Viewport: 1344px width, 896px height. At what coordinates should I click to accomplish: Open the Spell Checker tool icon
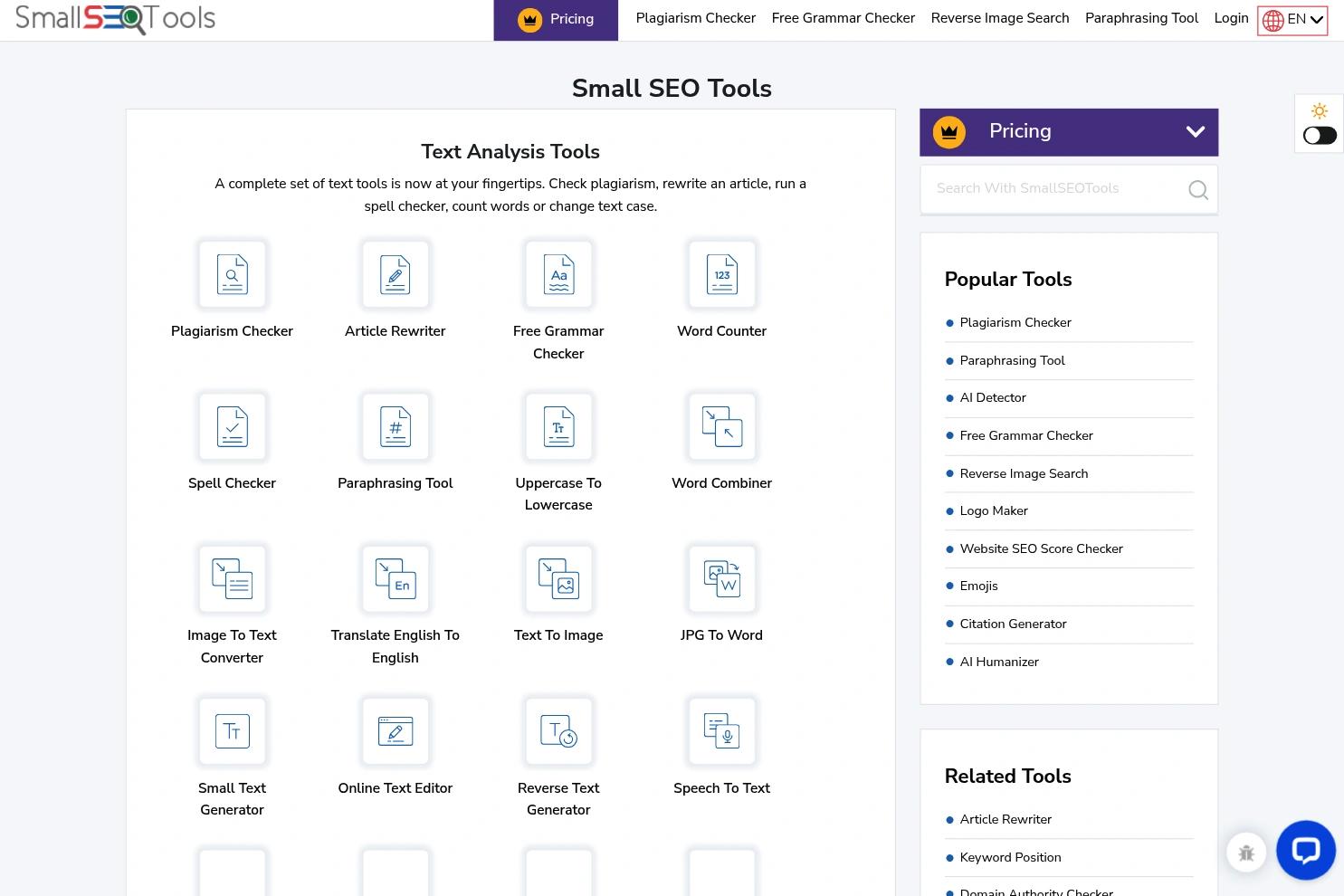(232, 426)
